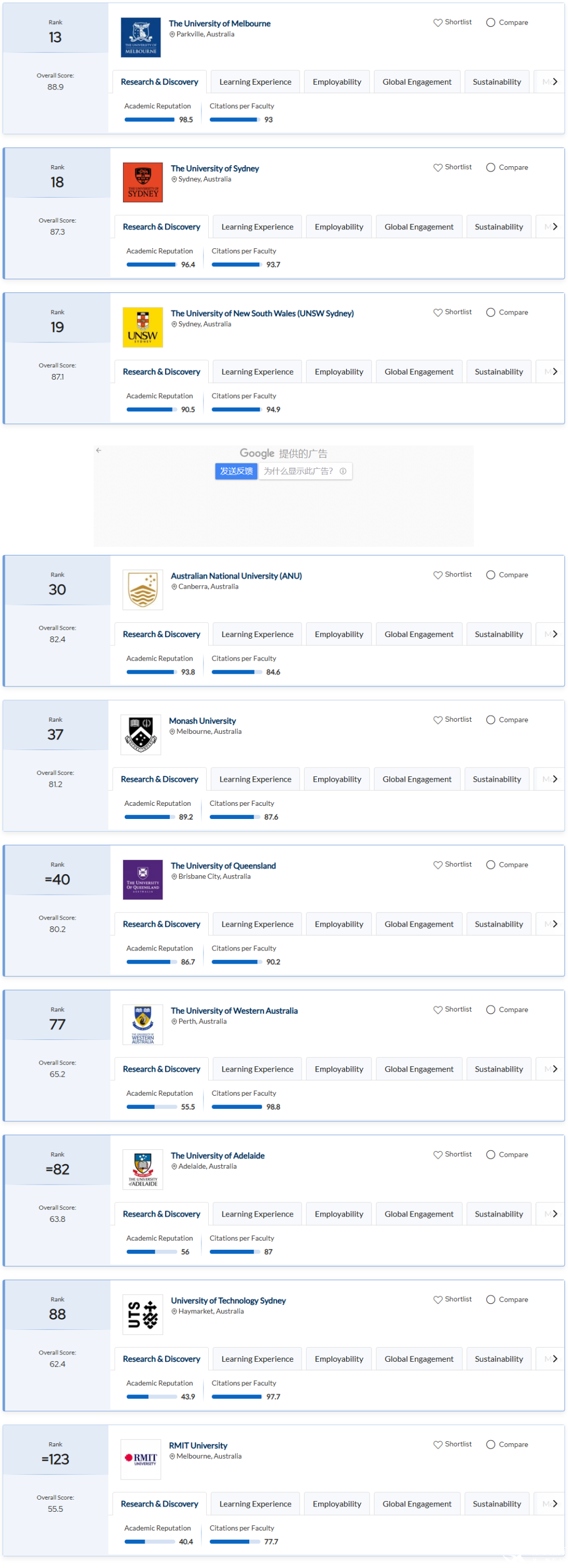Image resolution: width=568 pixels, height=1568 pixels.
Task: Open Learning Experience tab for University of Queensland
Action: pyautogui.click(x=258, y=924)
